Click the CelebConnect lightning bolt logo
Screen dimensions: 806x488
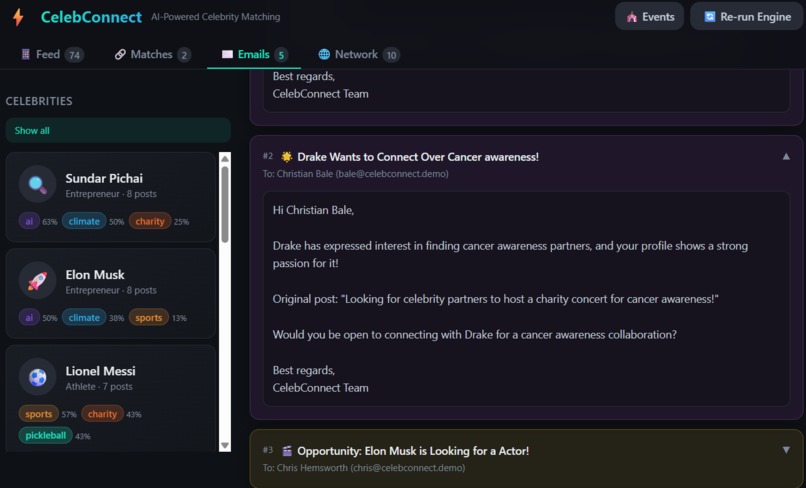19,17
